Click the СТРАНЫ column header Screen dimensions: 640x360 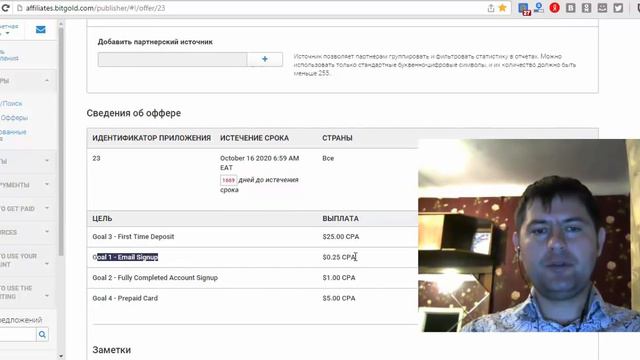pyautogui.click(x=337, y=138)
